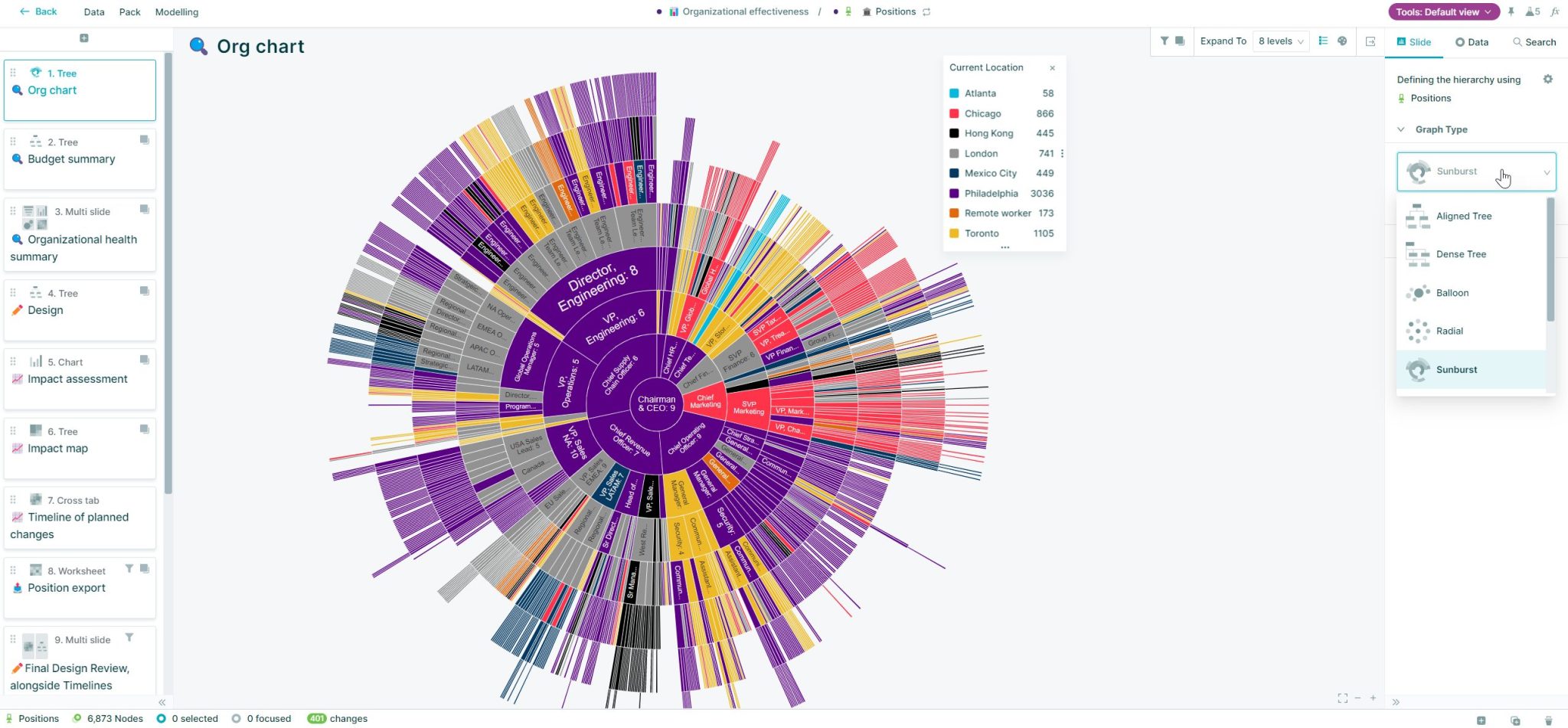Click the Back button
Screen dimensions: 1568x728
(x=38, y=11)
